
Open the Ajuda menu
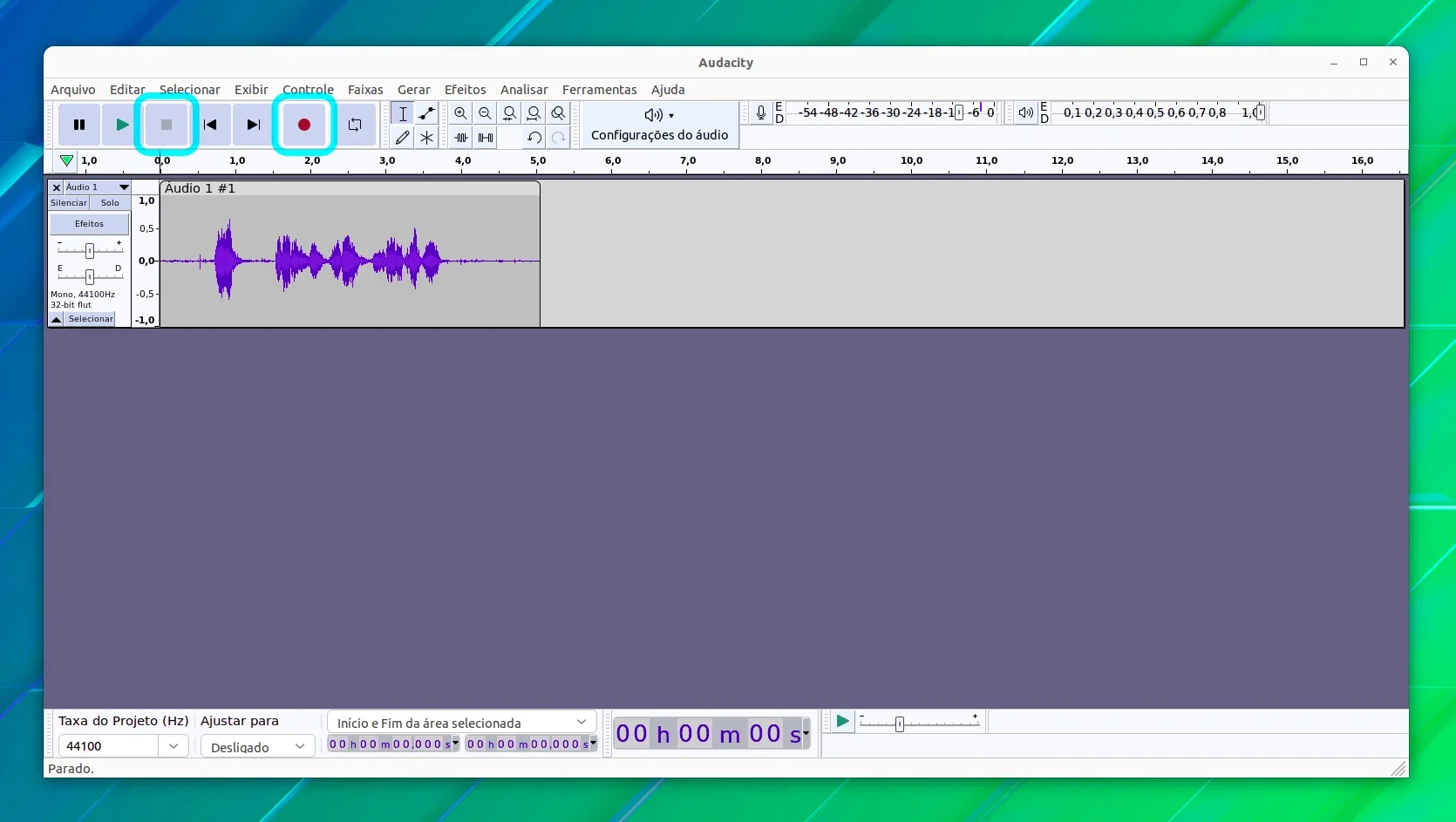pos(668,90)
